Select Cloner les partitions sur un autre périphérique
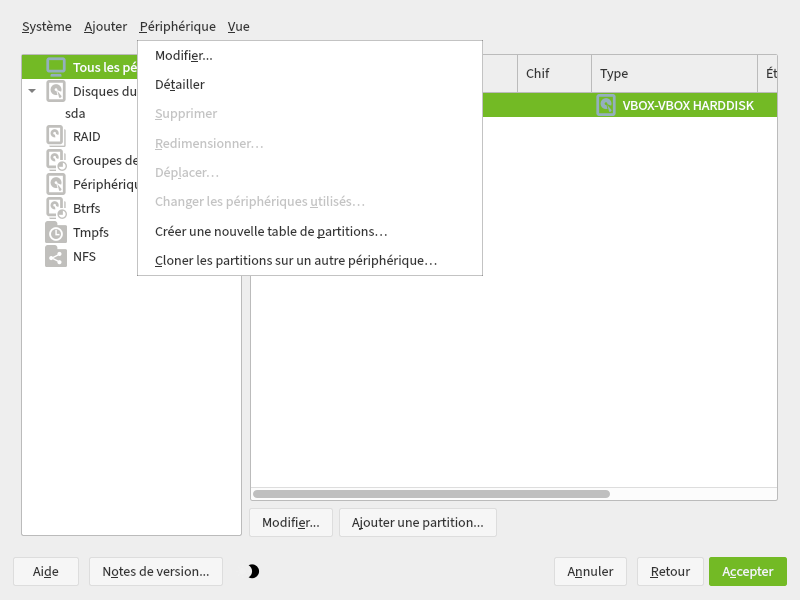 pyautogui.click(x=296, y=260)
